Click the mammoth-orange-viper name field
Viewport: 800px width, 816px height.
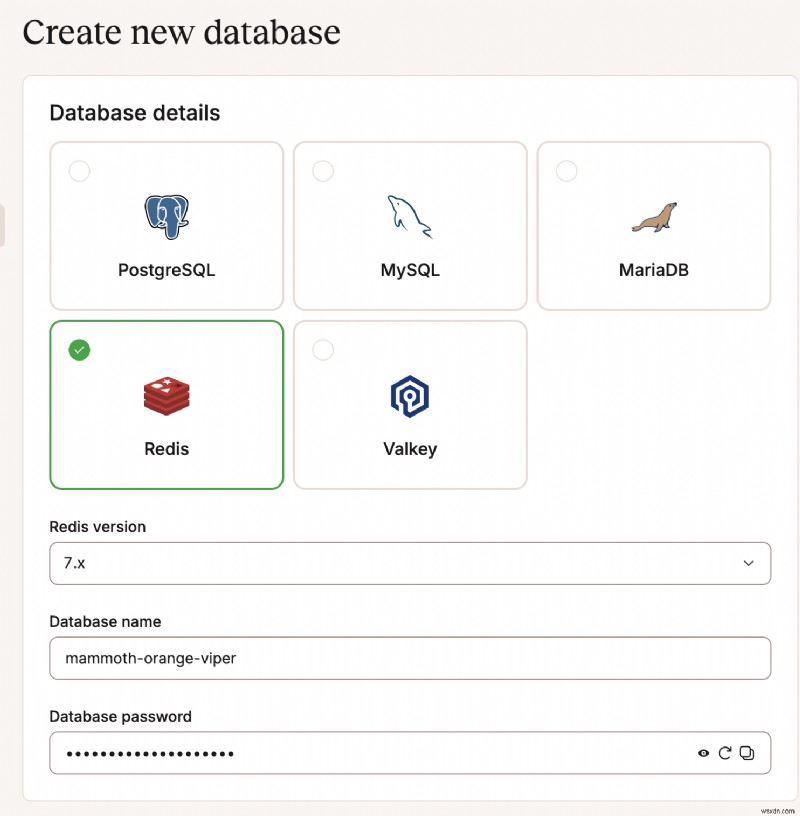click(x=410, y=658)
